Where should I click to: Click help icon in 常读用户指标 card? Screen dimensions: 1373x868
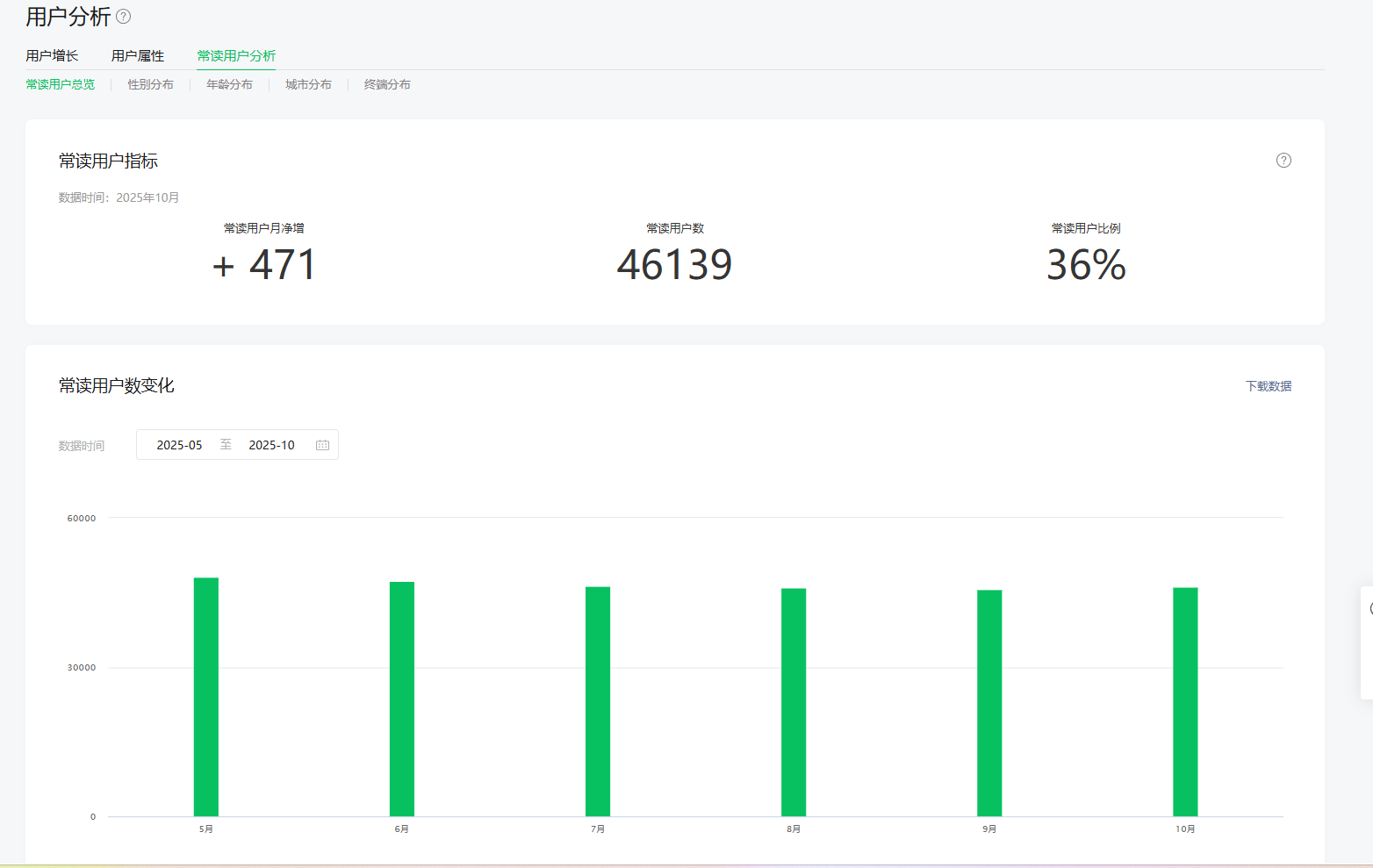1283,161
